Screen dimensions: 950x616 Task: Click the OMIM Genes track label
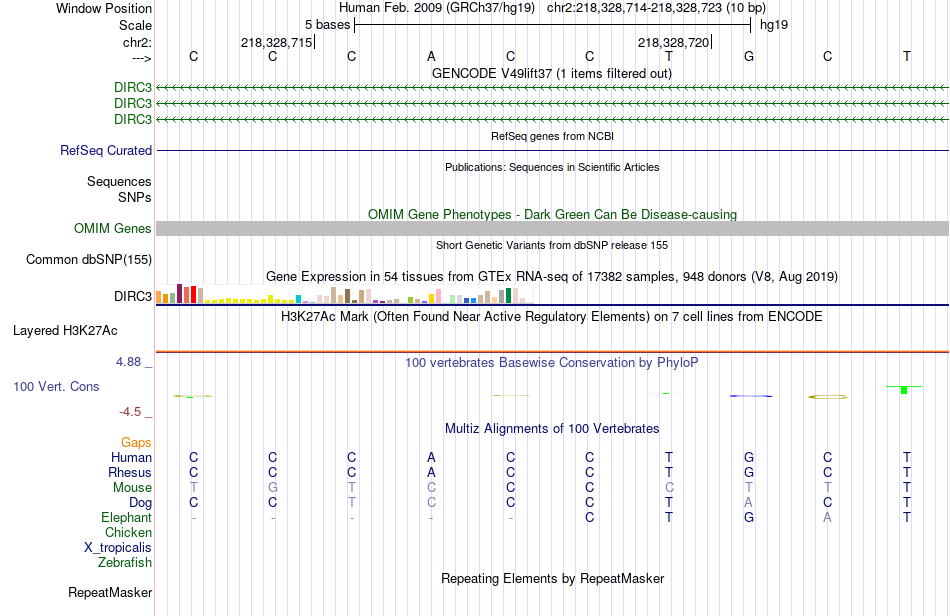tap(113, 228)
